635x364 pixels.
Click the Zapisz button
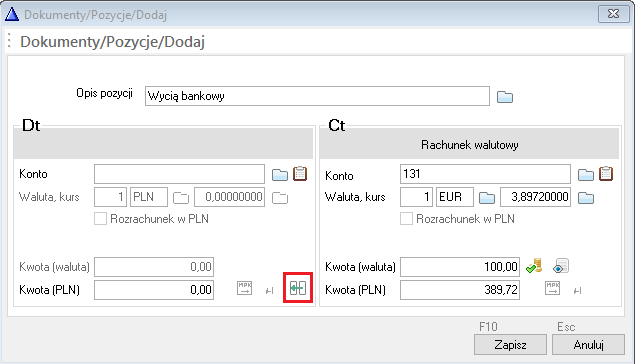click(x=510, y=345)
